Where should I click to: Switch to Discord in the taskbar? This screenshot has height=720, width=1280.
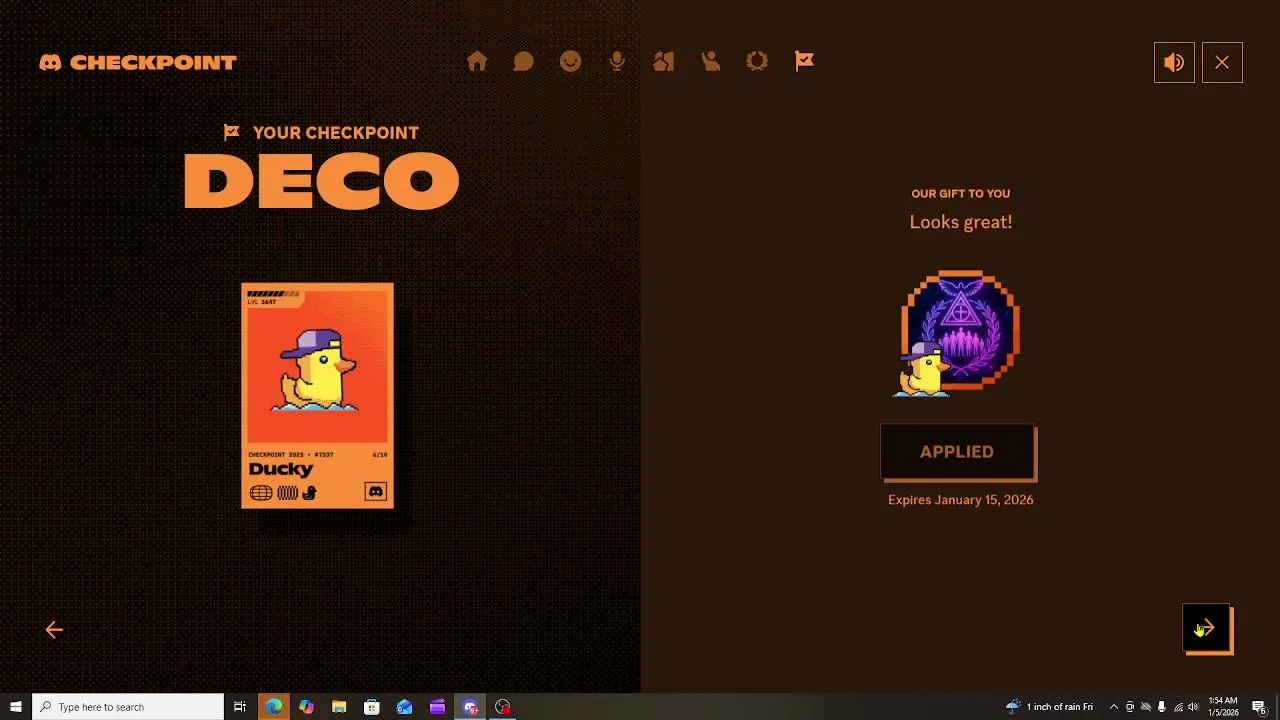471,707
